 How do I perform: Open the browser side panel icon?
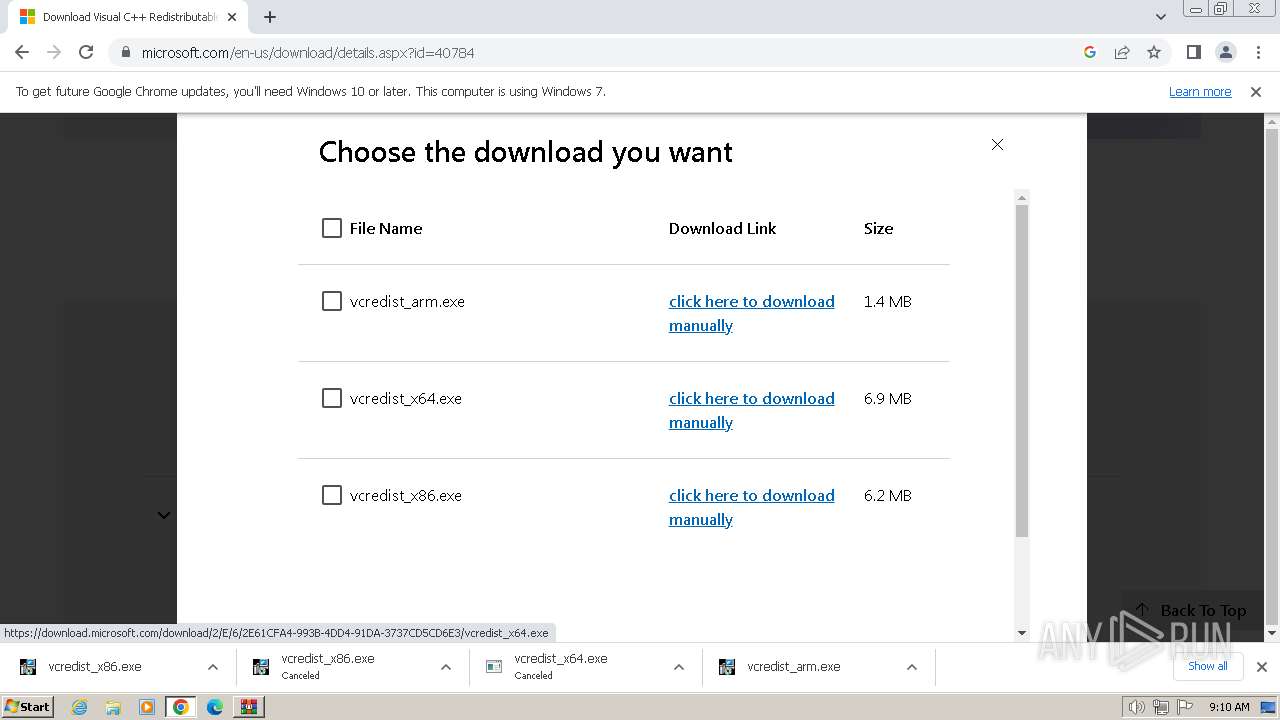(1193, 52)
